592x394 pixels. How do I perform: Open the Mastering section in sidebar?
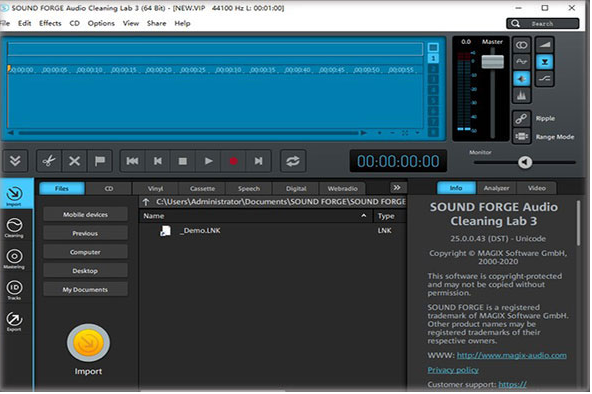[x=14, y=259]
